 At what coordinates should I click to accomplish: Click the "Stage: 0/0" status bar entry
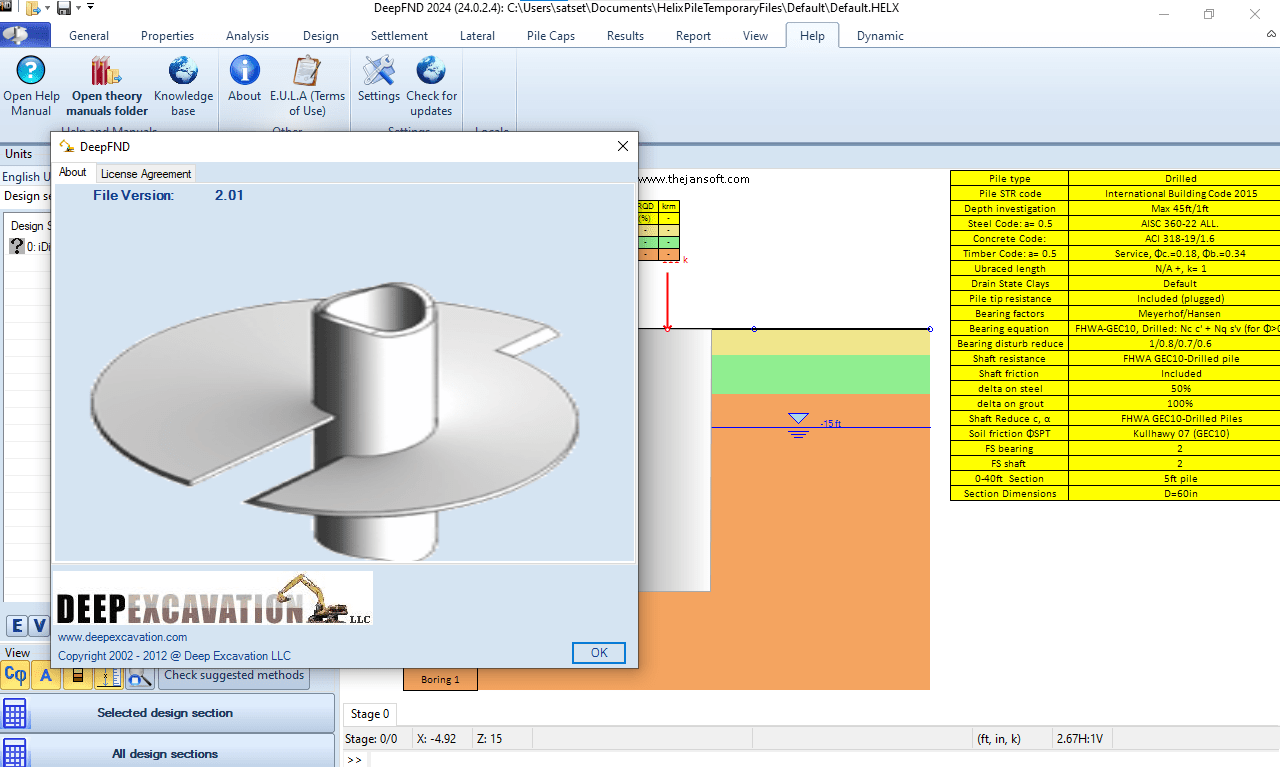pos(371,739)
